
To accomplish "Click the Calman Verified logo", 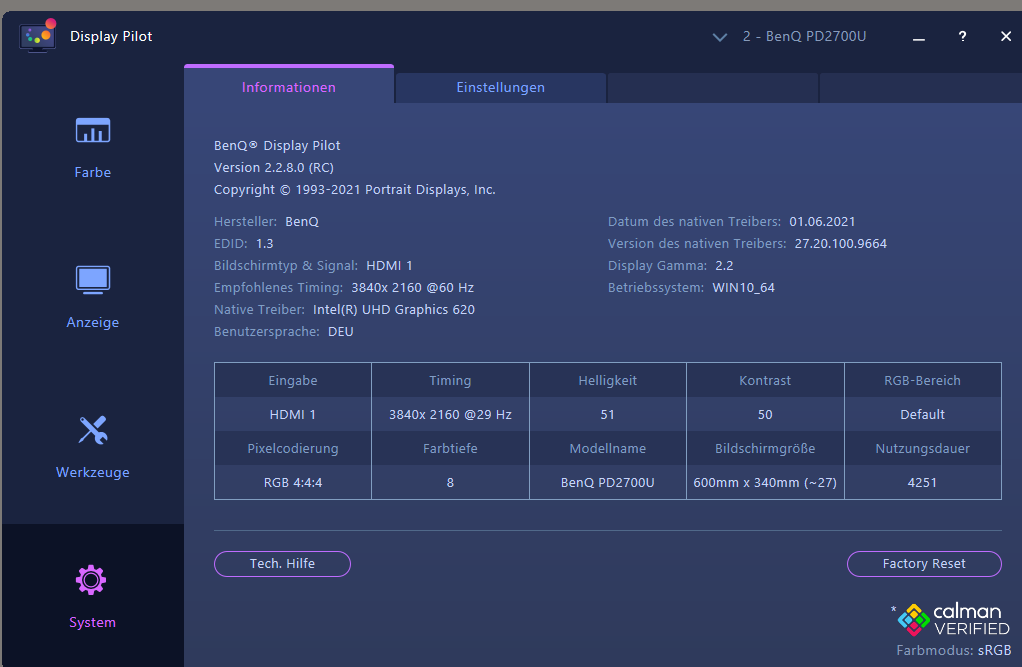I will tap(954, 619).
